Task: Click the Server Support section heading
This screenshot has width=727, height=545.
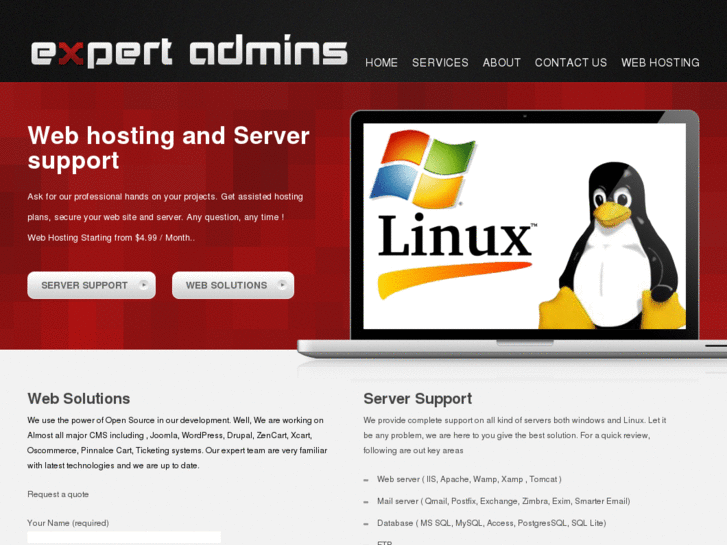Action: click(x=417, y=398)
